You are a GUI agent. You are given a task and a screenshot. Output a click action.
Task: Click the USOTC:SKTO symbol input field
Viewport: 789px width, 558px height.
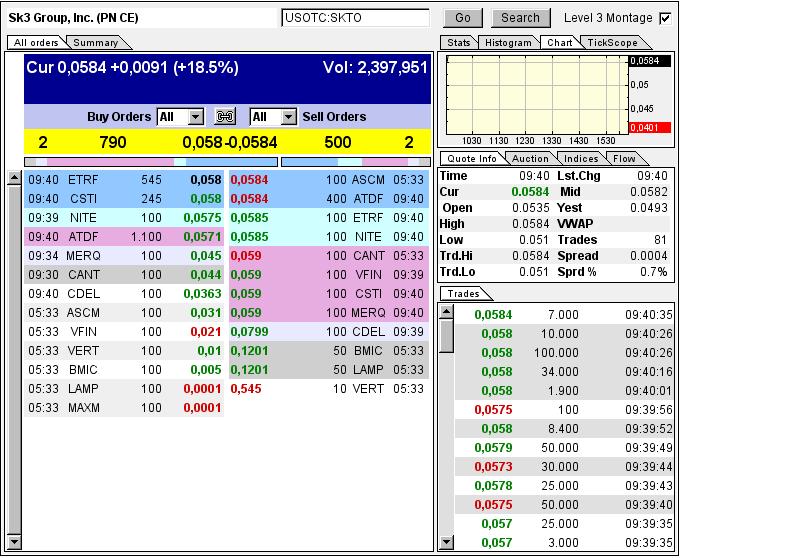[355, 18]
